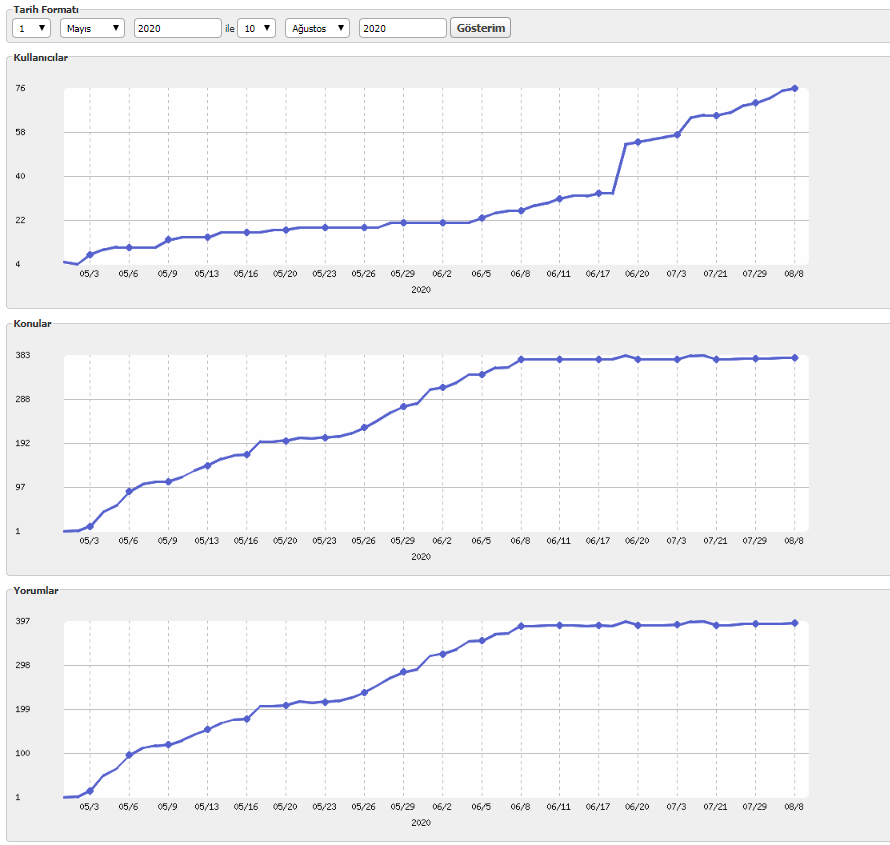Select the 07/21 data point in Yorumlar chart

click(716, 625)
